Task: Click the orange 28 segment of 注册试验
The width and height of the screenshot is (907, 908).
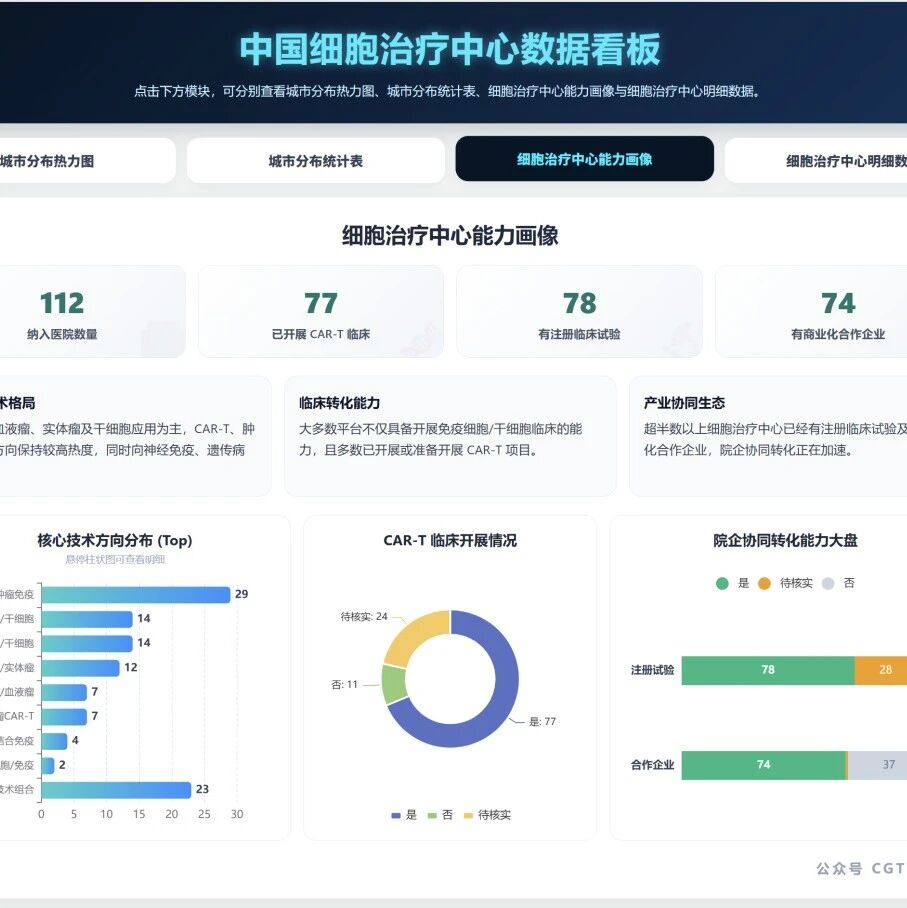Action: coord(881,670)
